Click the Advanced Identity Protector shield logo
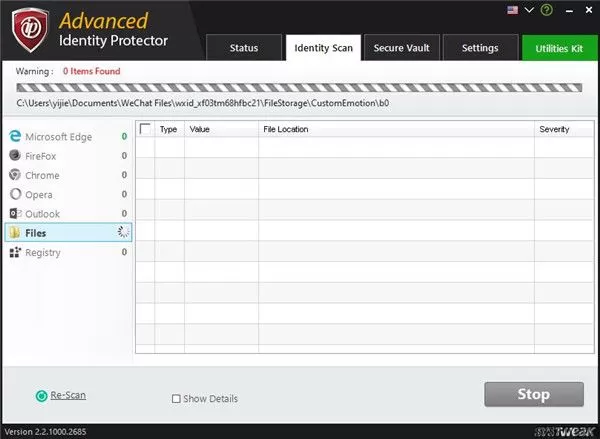The width and height of the screenshot is (600, 439). click(30, 30)
